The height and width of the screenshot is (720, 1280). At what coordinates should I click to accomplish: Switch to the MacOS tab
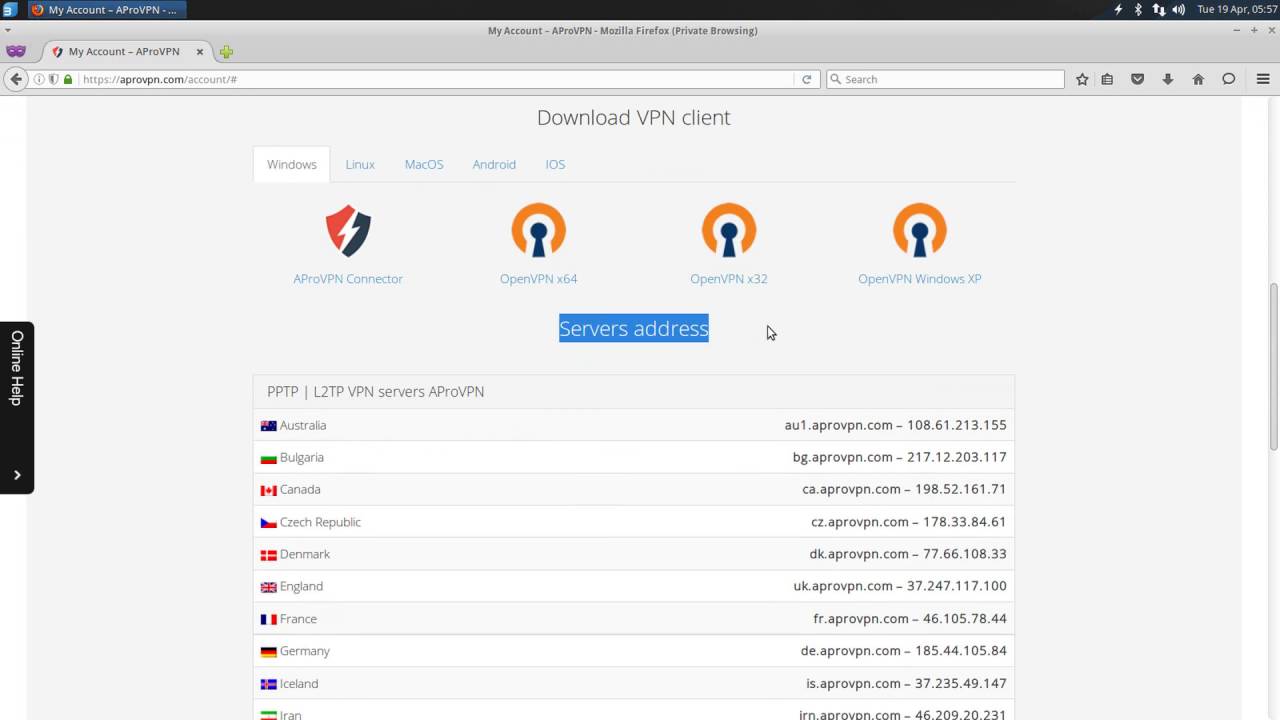tap(424, 164)
